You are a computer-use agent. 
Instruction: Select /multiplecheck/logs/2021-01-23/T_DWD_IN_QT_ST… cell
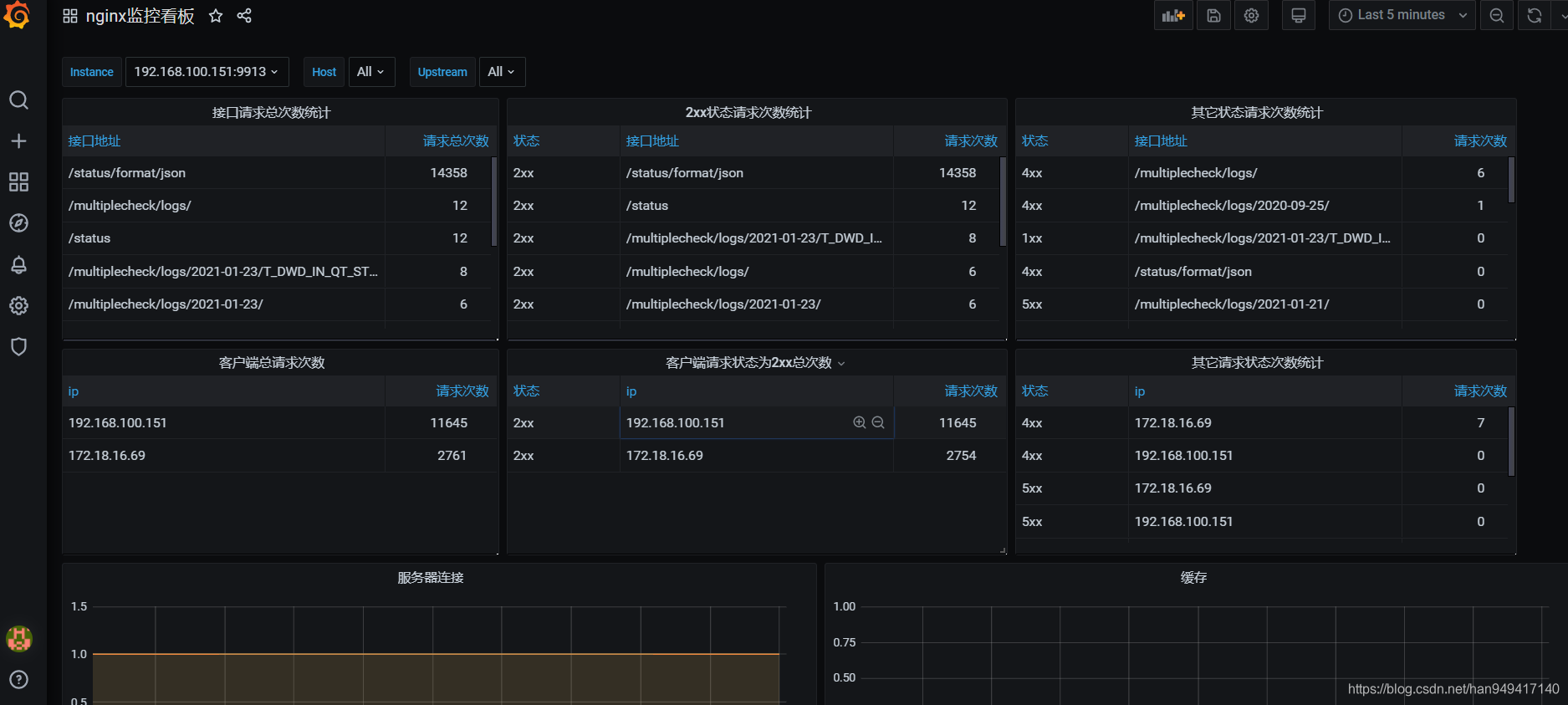(x=223, y=271)
